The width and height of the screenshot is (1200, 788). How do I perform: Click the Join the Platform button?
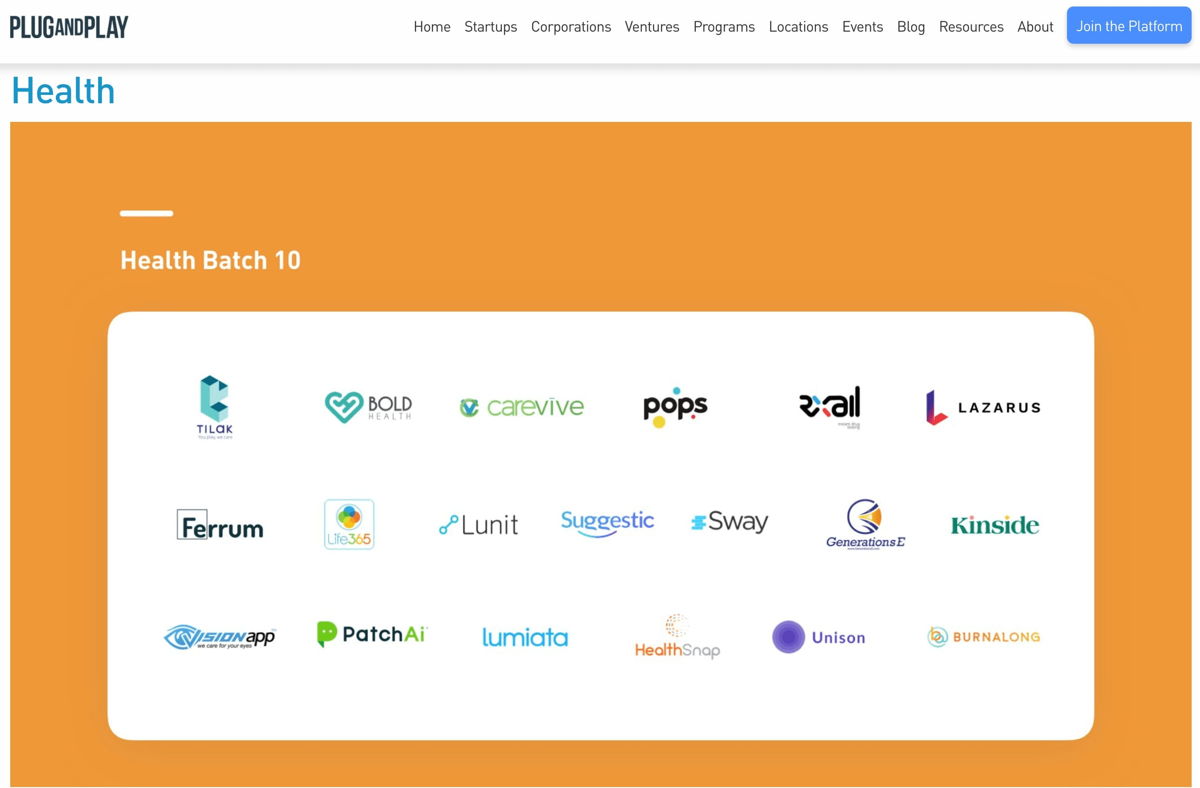pos(1129,26)
